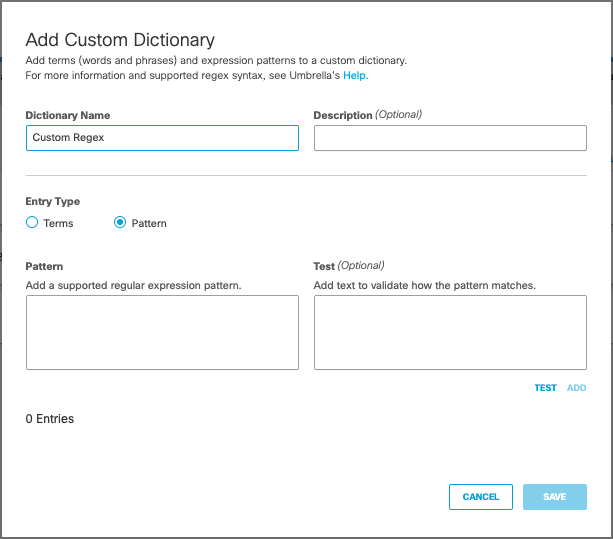Click 'Add text to validate how the pattern matches.'
613x539 pixels.
[425, 285]
